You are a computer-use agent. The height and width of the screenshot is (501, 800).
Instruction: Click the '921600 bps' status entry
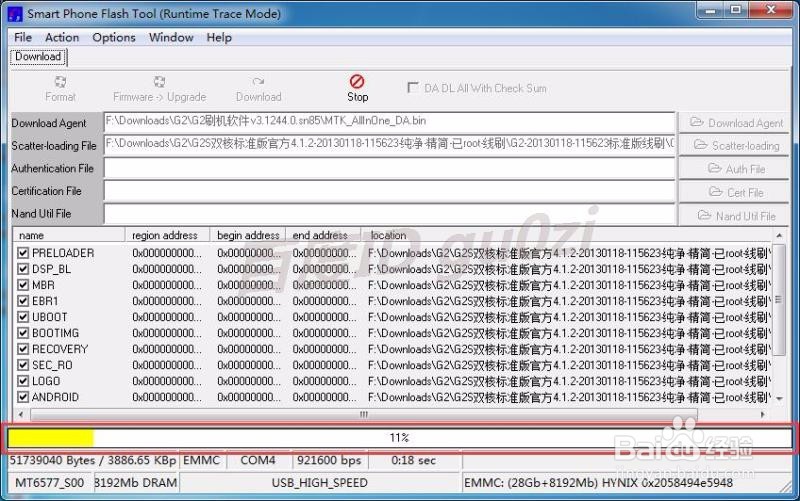329,460
